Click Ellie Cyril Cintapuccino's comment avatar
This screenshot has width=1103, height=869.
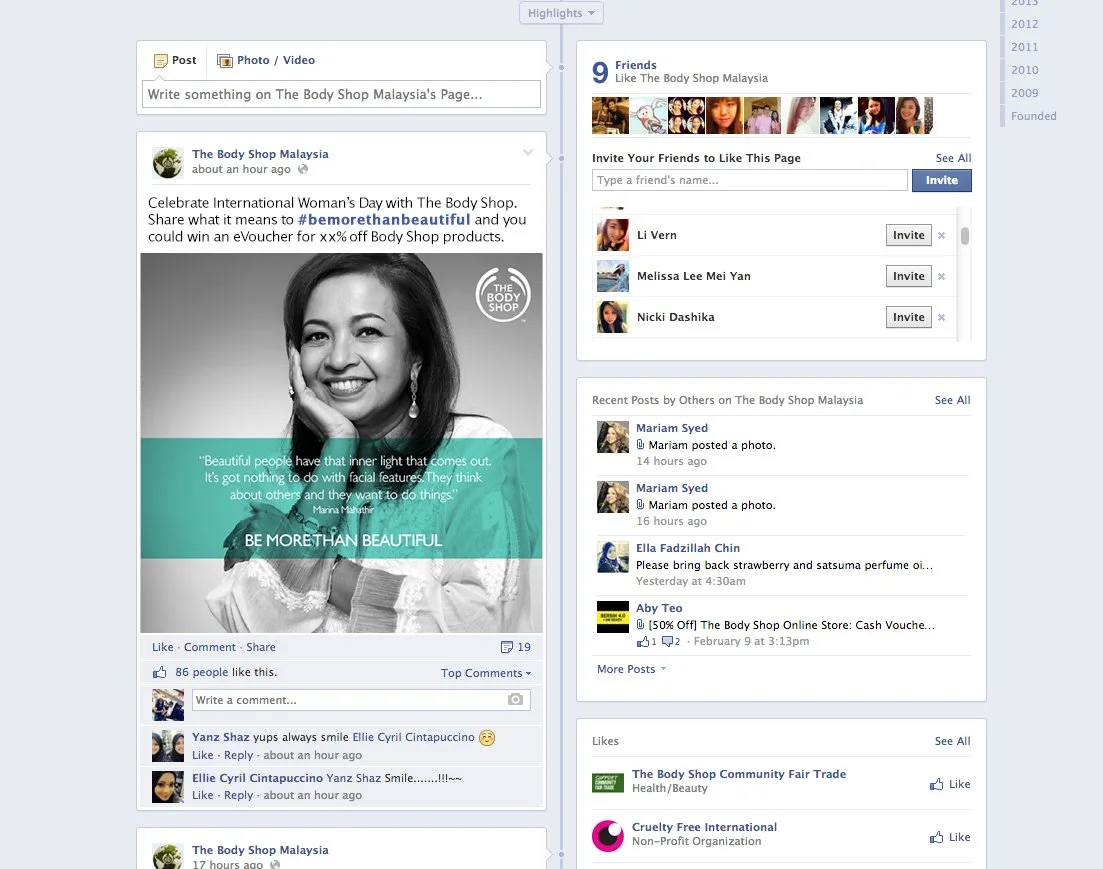click(167, 787)
